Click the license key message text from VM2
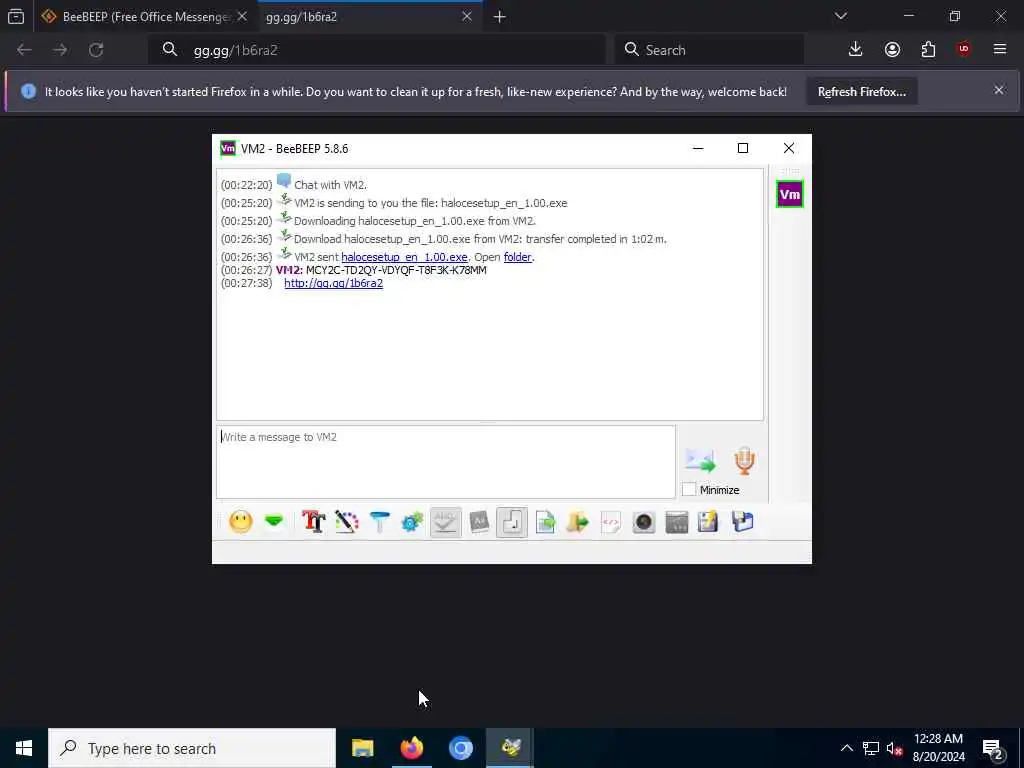Screen dimensions: 1024x768 396,270
